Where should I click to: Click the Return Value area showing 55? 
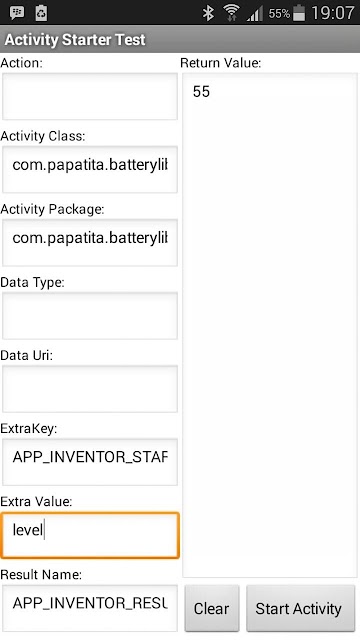point(270,325)
